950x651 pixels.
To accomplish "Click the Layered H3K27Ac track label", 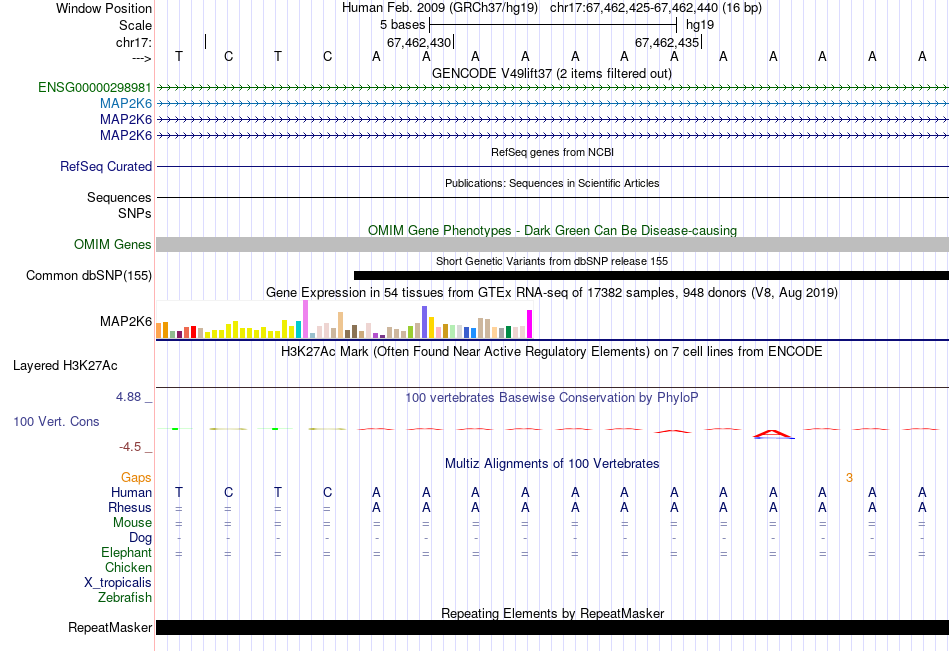I will (65, 366).
